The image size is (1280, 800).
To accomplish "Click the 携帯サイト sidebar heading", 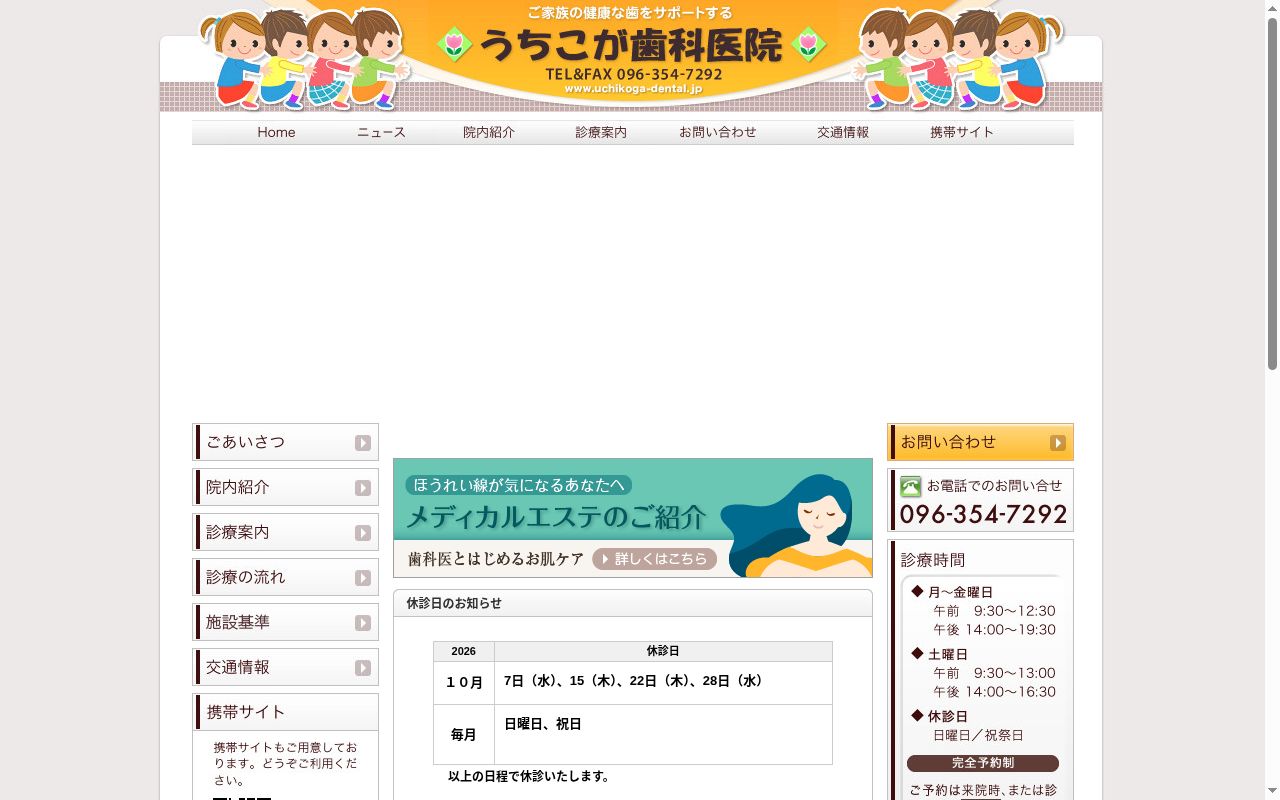I will tap(246, 712).
